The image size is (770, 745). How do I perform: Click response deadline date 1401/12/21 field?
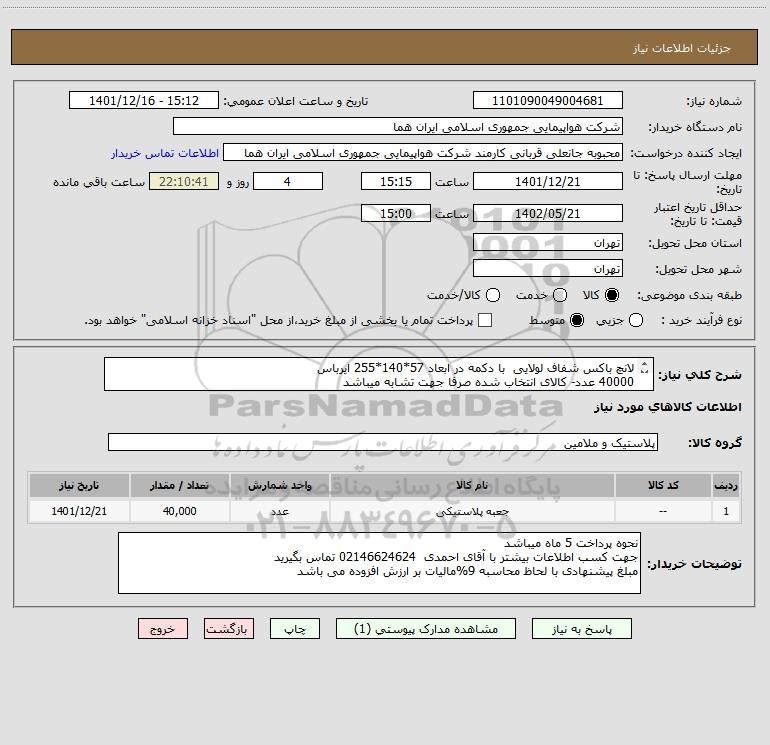(x=548, y=181)
